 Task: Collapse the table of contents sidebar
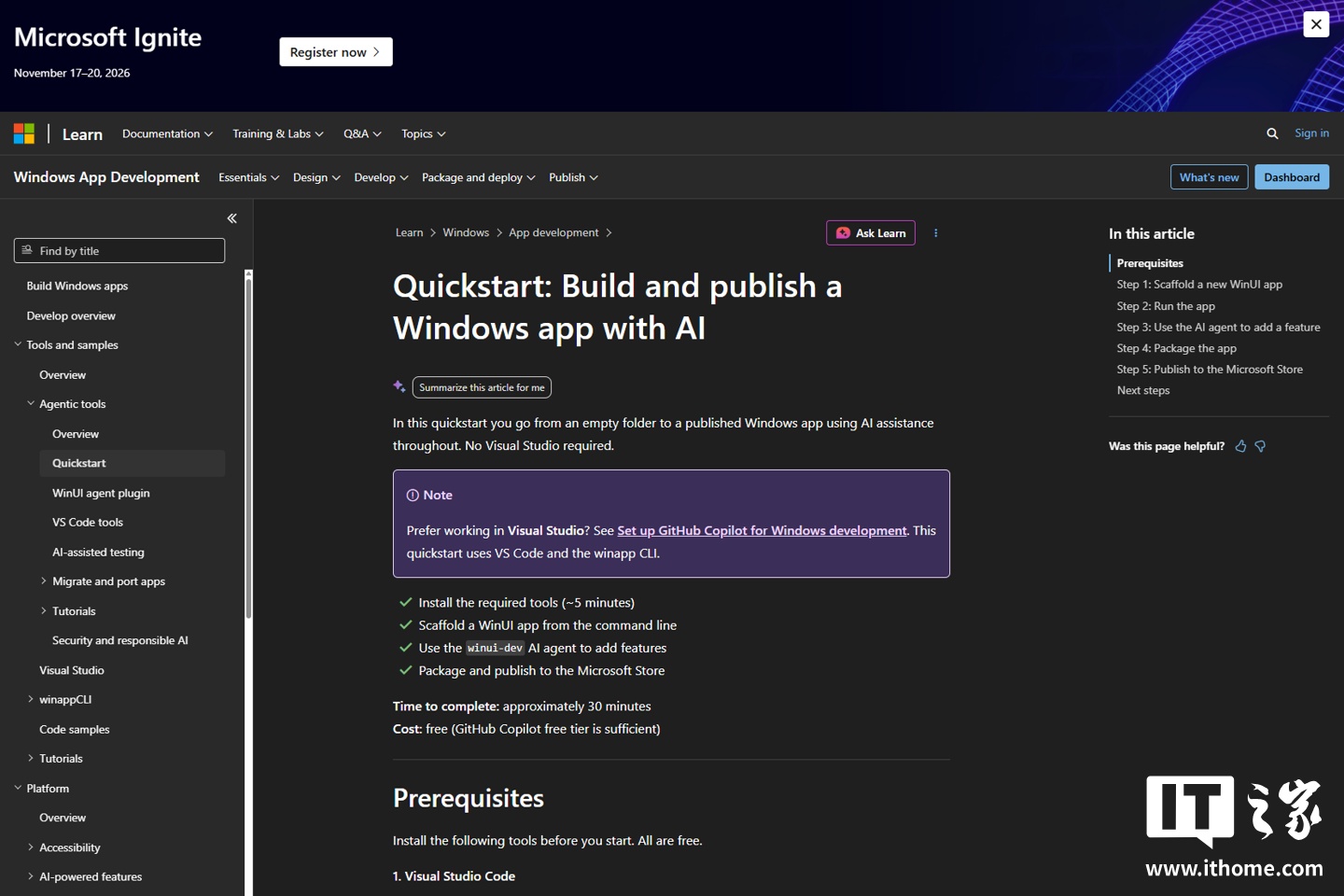[231, 218]
